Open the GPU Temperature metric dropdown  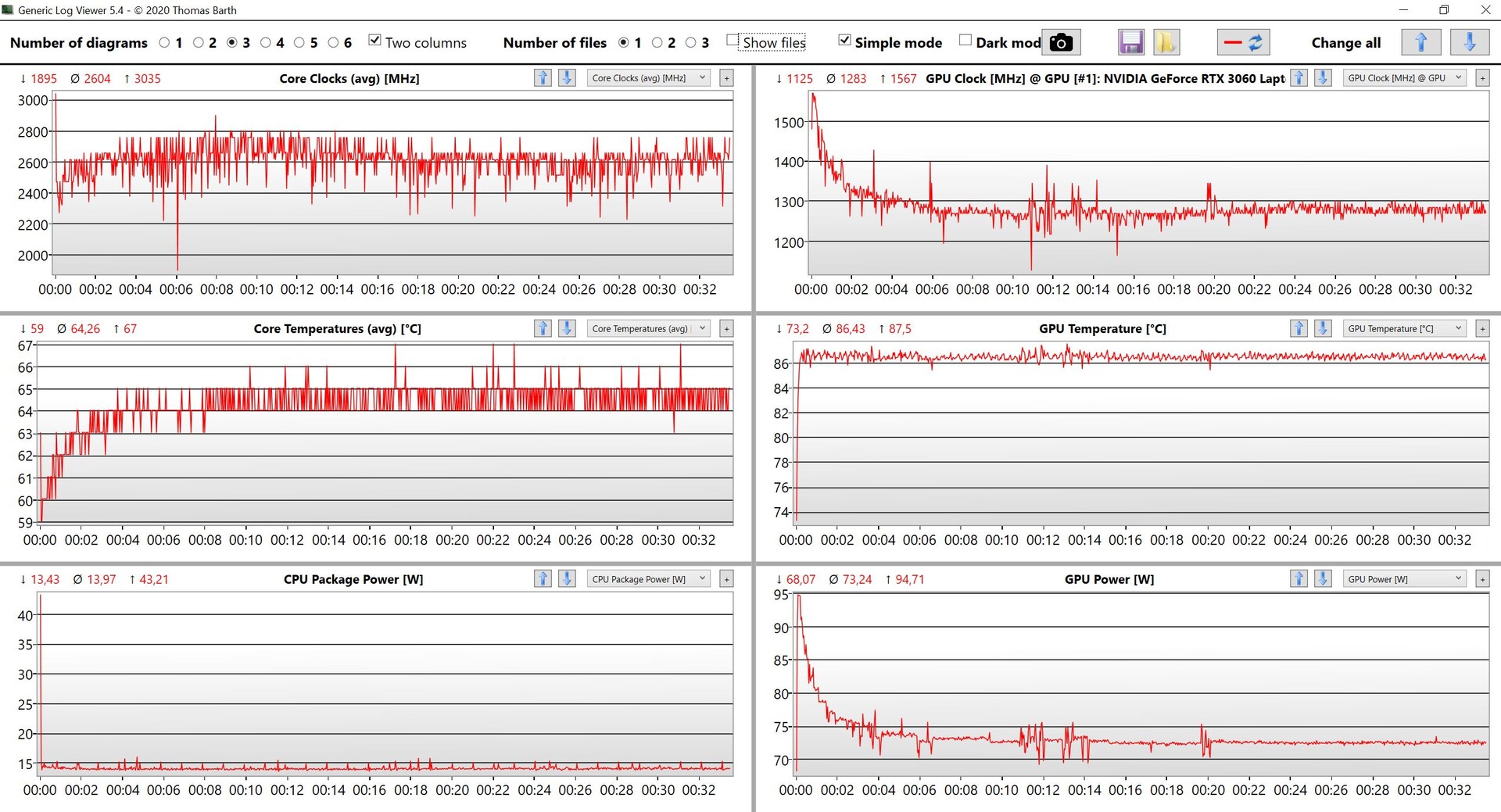tap(1404, 328)
